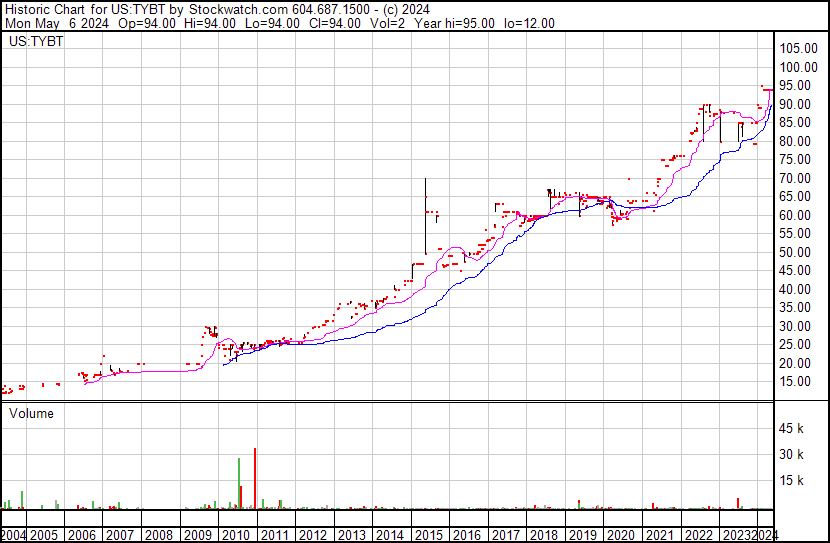Click the US:TYBT symbol label in chart

tap(36, 41)
